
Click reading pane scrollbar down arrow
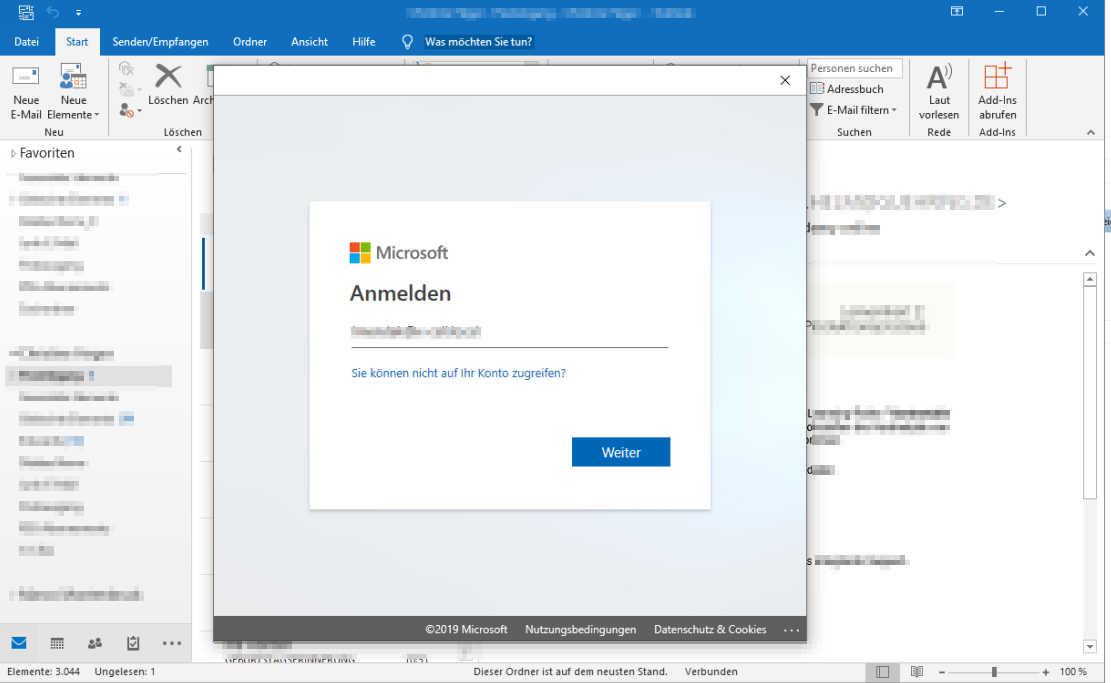pyautogui.click(x=1090, y=646)
